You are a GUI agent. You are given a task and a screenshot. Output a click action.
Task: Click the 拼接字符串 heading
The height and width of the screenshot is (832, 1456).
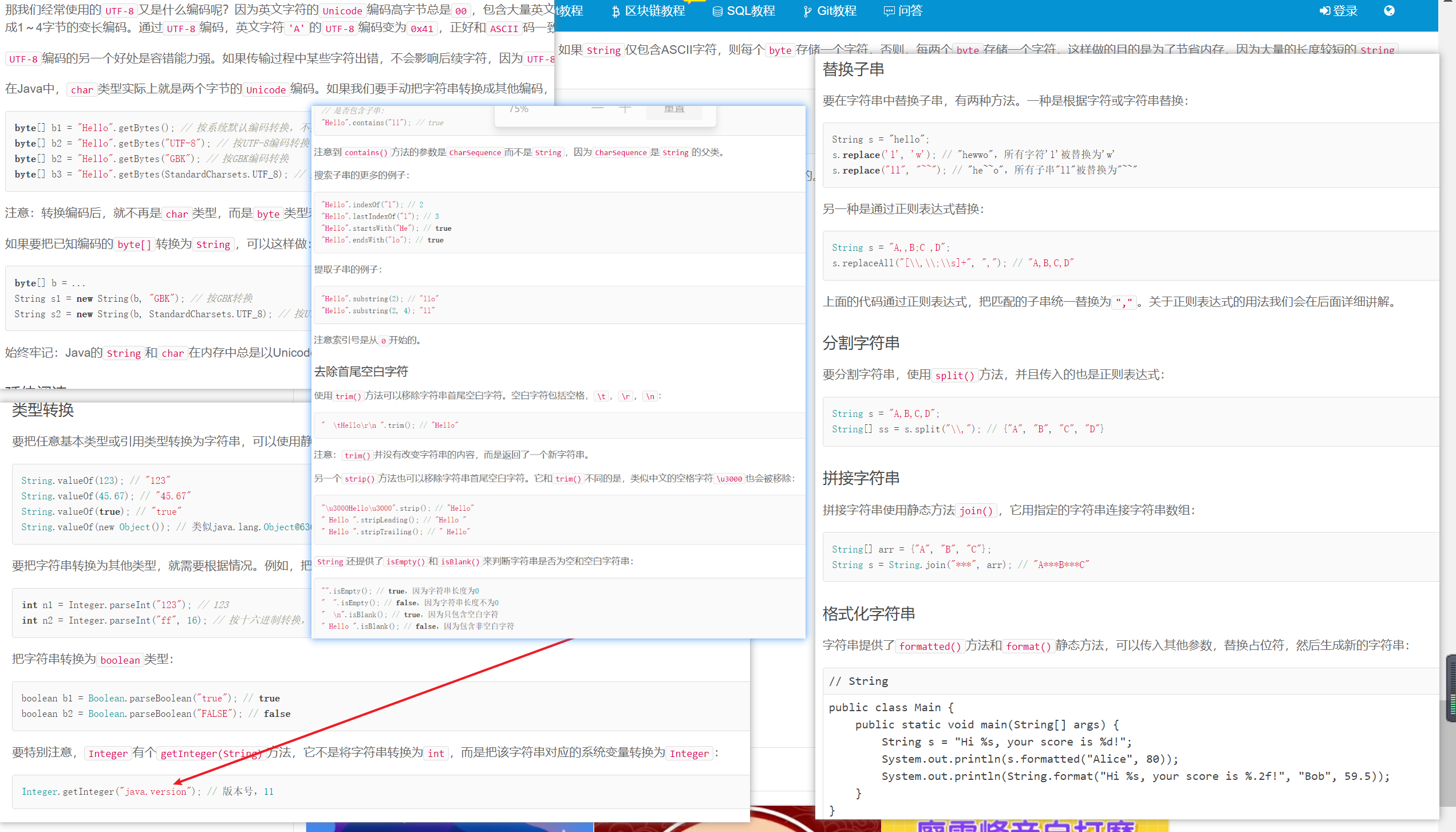click(861, 478)
